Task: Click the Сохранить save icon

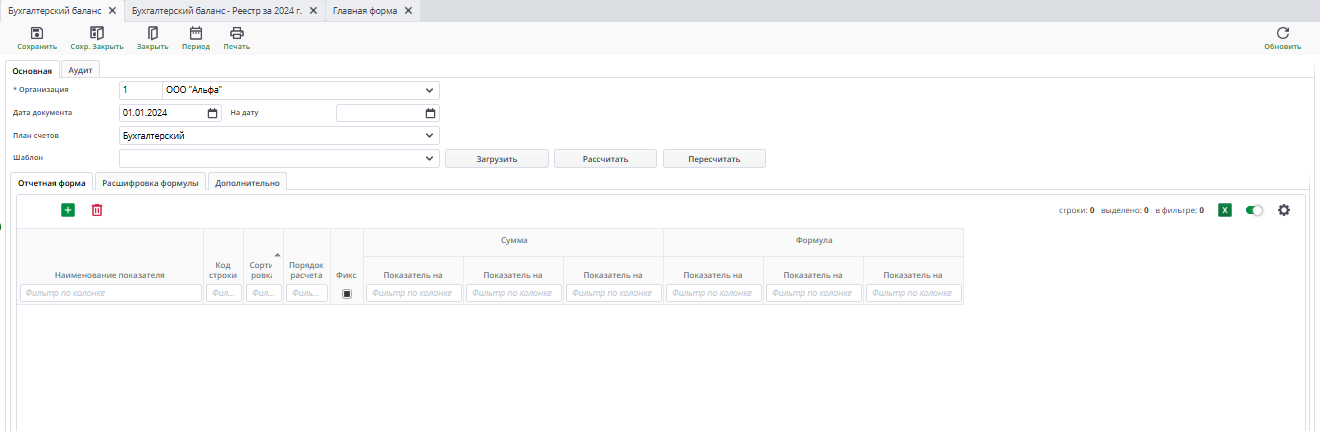Action: pos(37,33)
